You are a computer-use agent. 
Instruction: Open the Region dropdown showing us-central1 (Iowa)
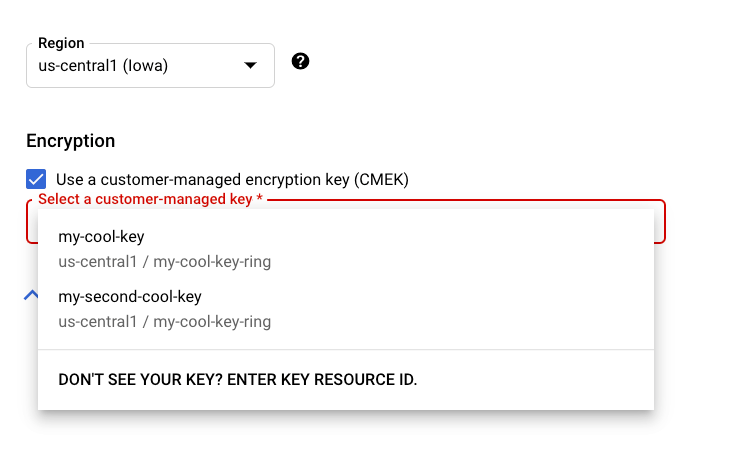(x=150, y=66)
